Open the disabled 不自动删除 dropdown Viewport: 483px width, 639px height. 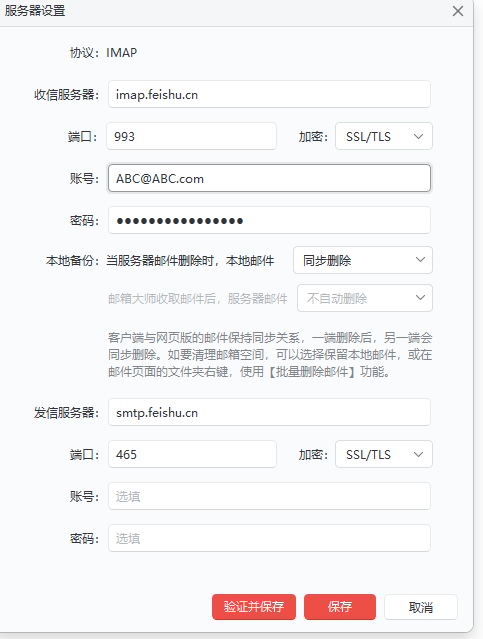pos(365,298)
